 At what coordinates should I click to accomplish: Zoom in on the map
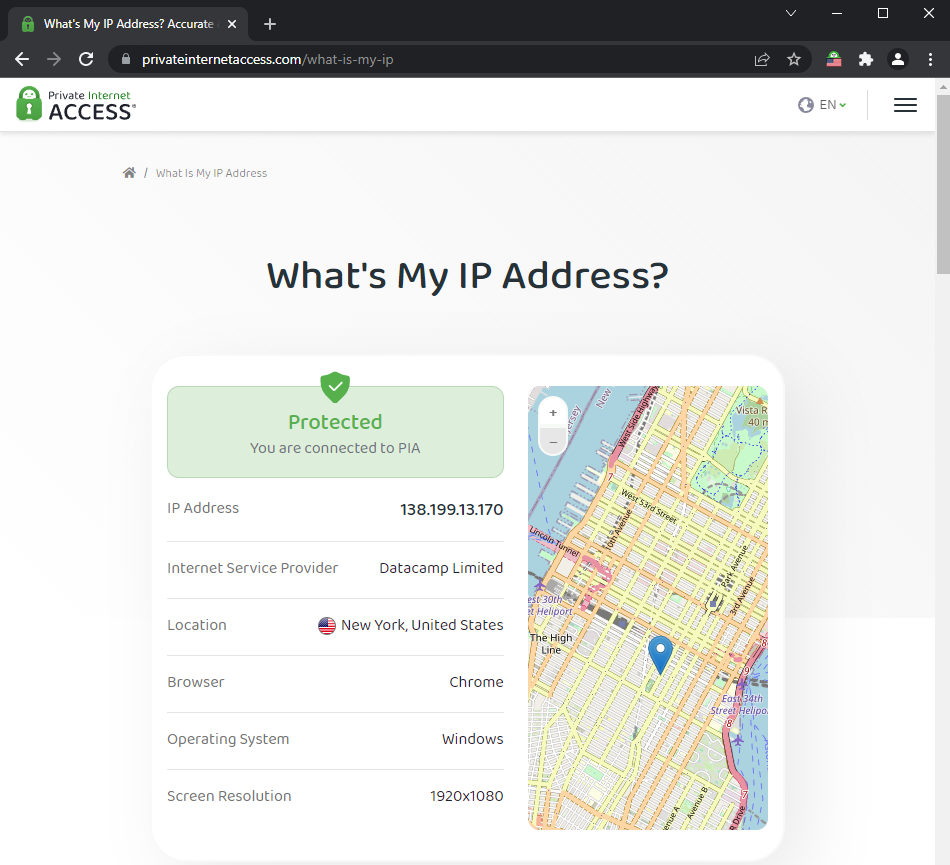pyautogui.click(x=553, y=412)
